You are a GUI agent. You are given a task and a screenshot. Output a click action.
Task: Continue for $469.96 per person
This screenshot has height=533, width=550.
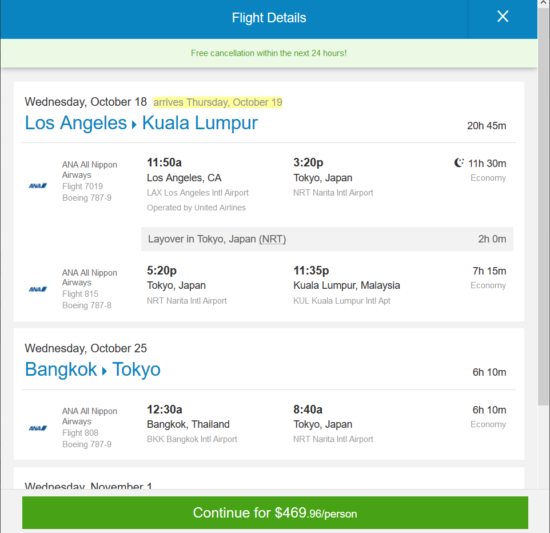(275, 513)
